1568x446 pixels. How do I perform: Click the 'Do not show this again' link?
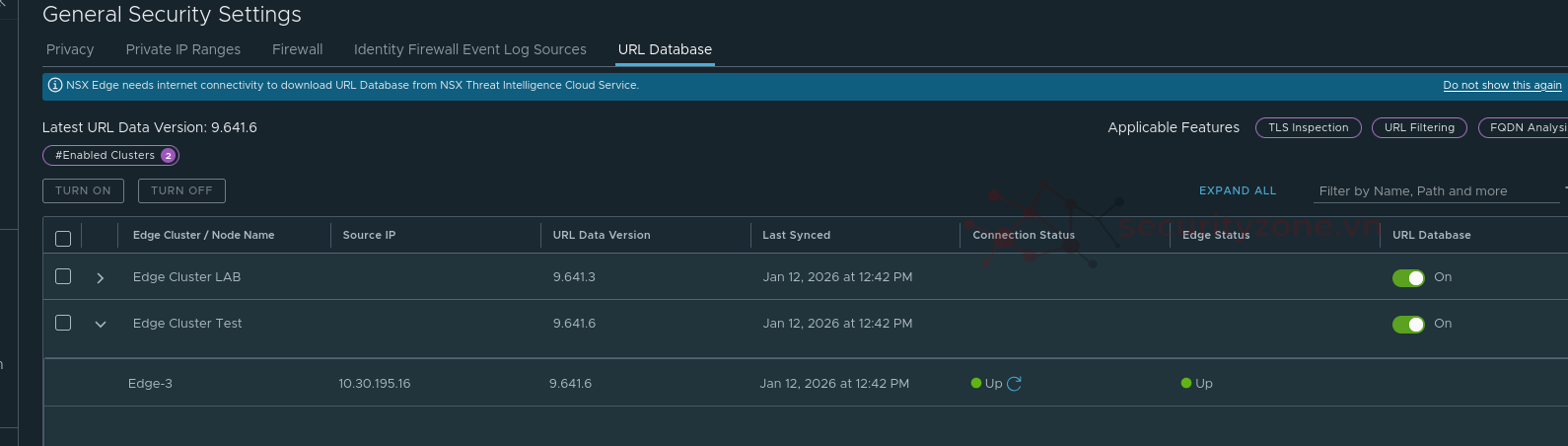pos(1501,86)
